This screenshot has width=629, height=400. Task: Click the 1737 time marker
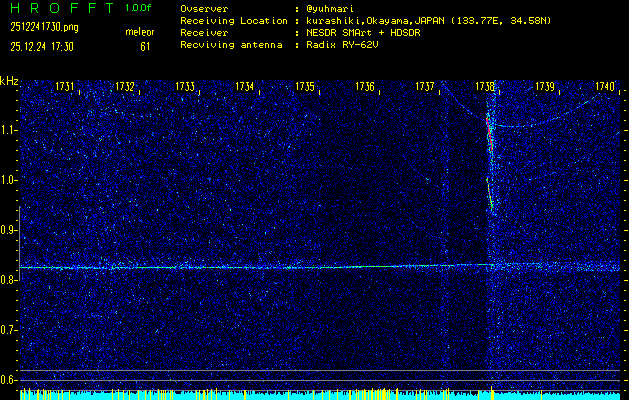click(x=425, y=86)
